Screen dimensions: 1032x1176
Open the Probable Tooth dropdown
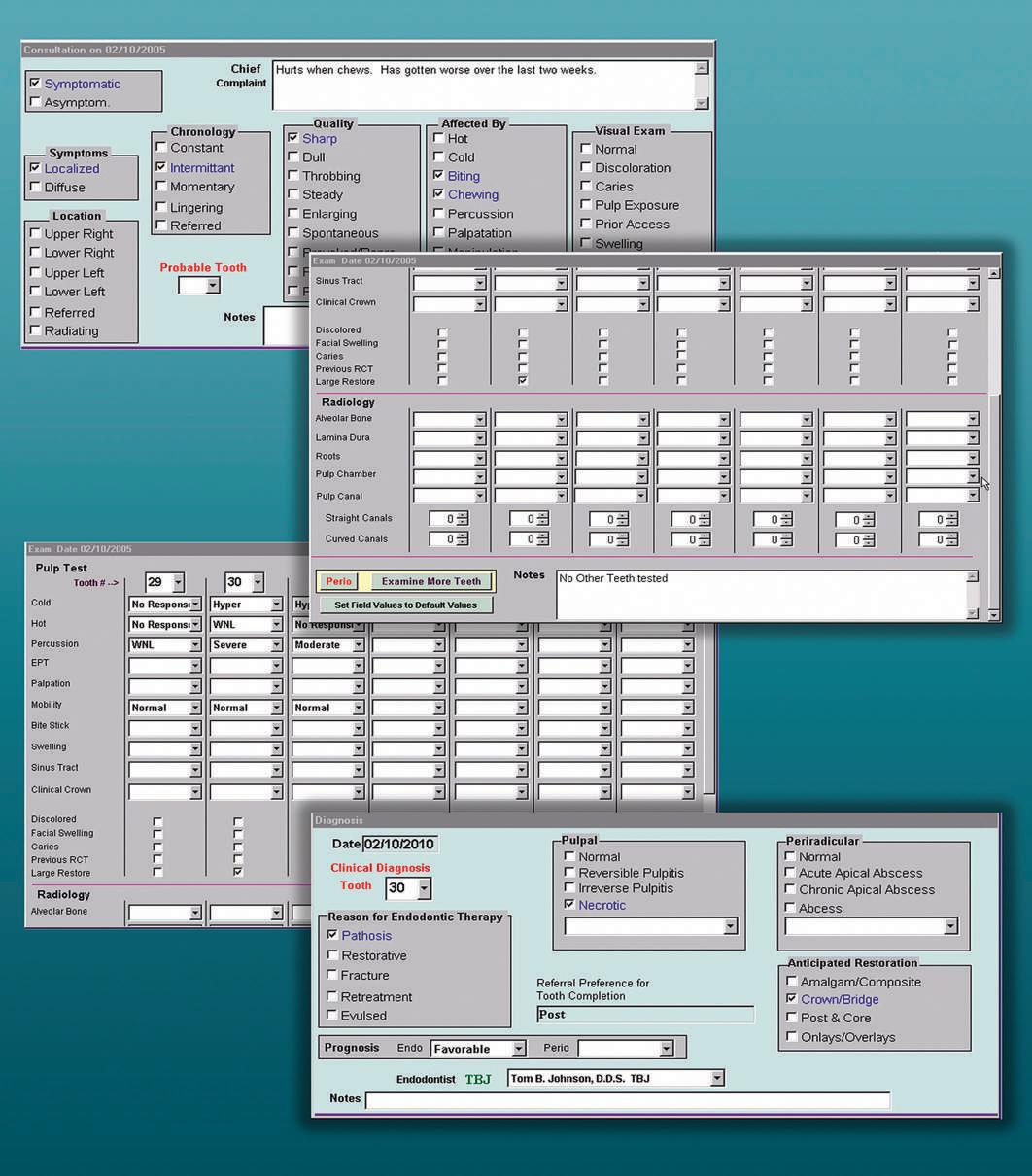(x=213, y=286)
